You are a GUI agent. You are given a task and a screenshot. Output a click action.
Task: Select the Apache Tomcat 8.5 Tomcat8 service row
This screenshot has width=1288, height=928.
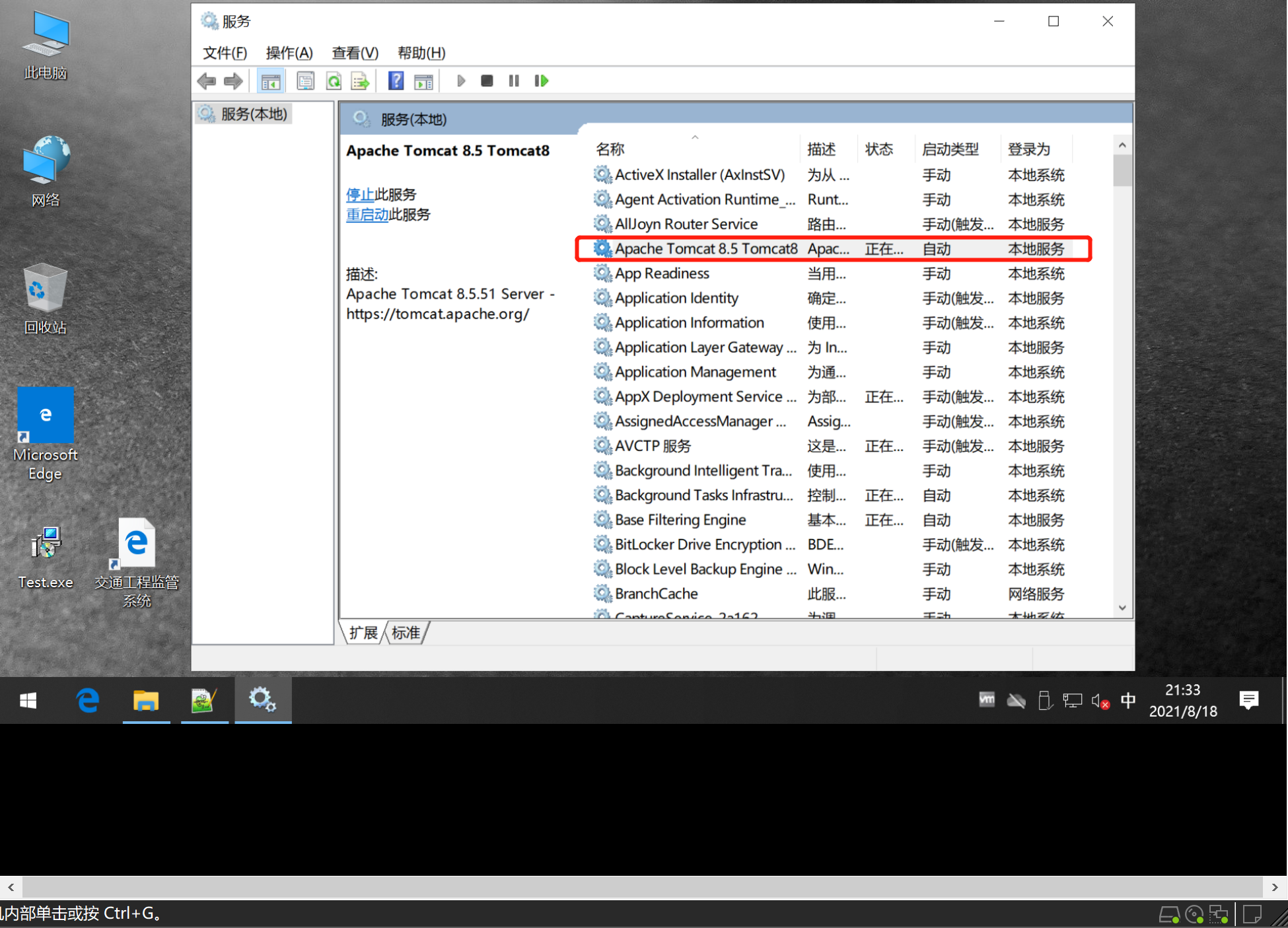(x=705, y=248)
